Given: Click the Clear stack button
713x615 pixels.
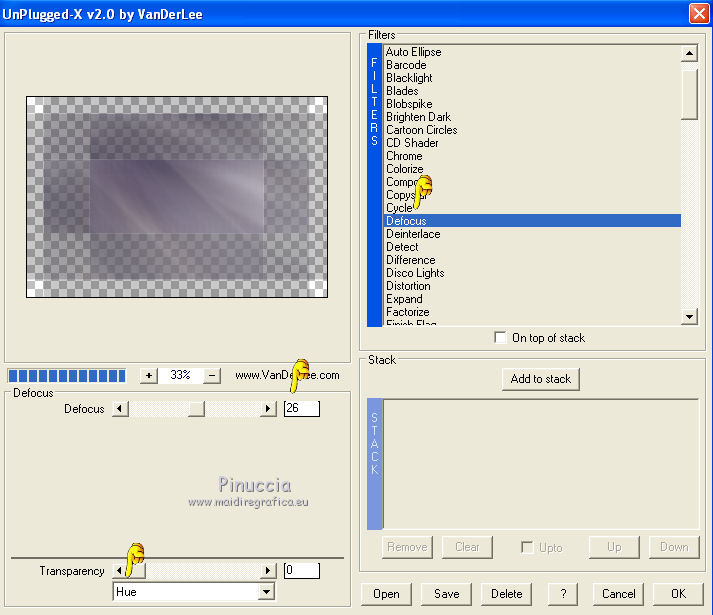Looking at the screenshot, I should pos(467,547).
